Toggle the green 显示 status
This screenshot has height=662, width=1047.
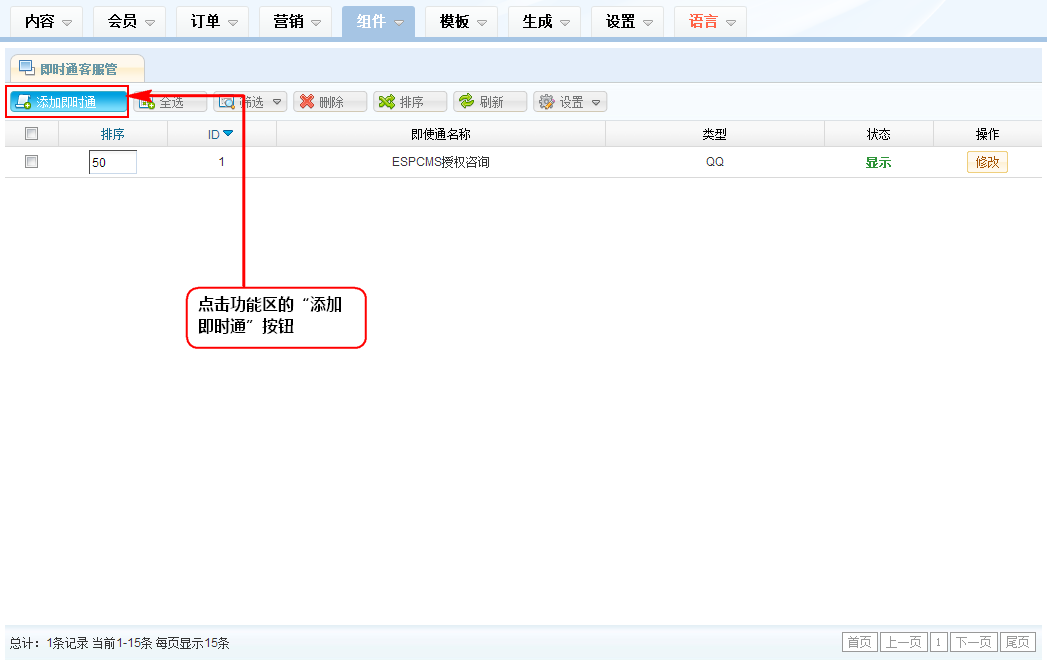[878, 163]
